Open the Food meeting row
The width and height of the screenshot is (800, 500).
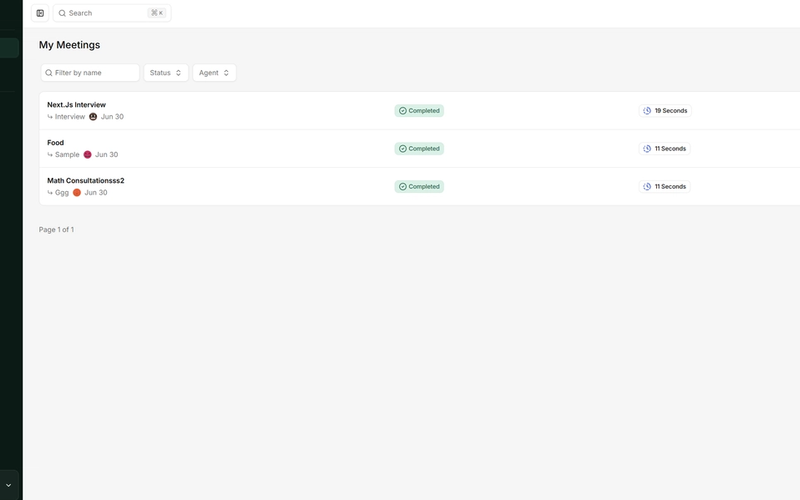tap(419, 148)
